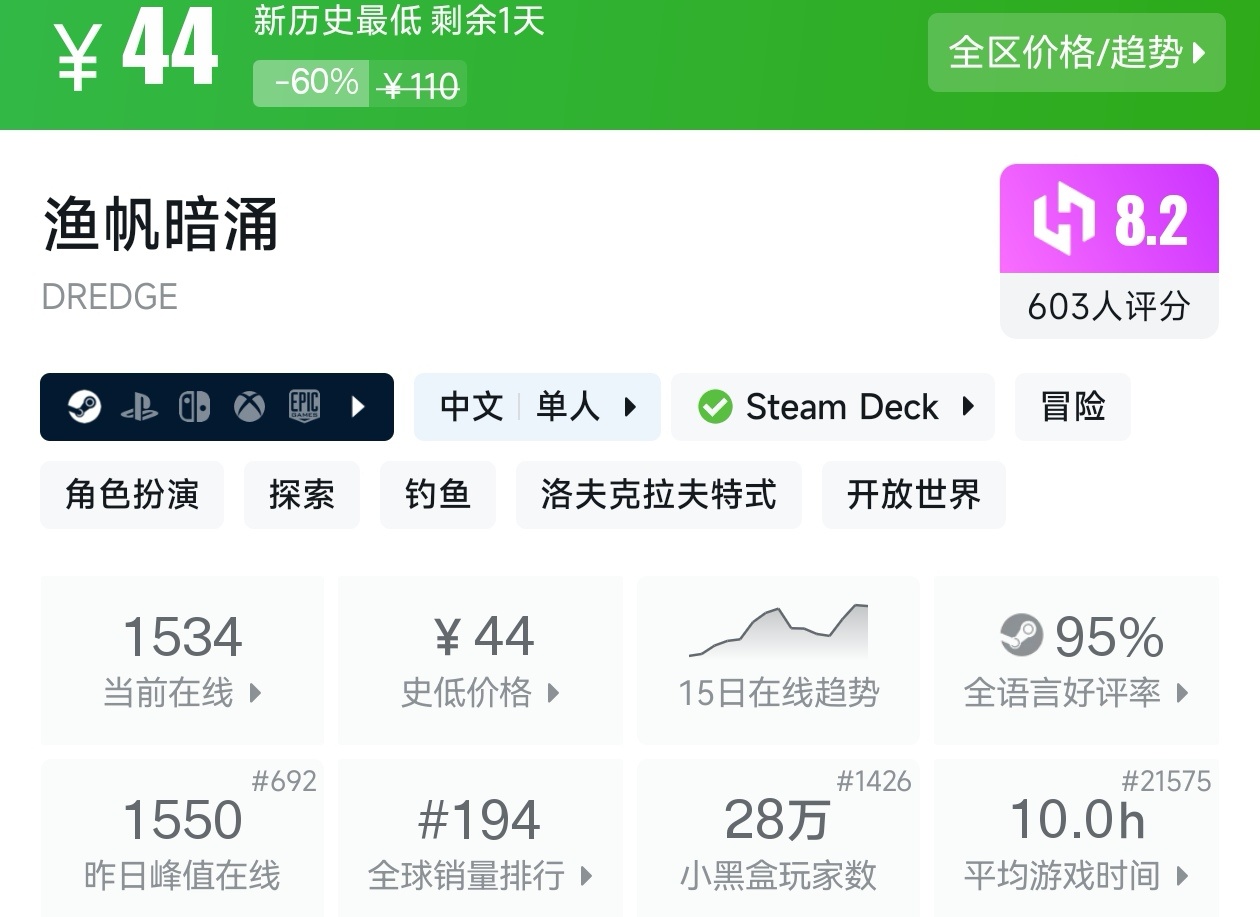The image size is (1260, 917).
Task: Select the 角色扮演 tag
Action: (x=132, y=495)
